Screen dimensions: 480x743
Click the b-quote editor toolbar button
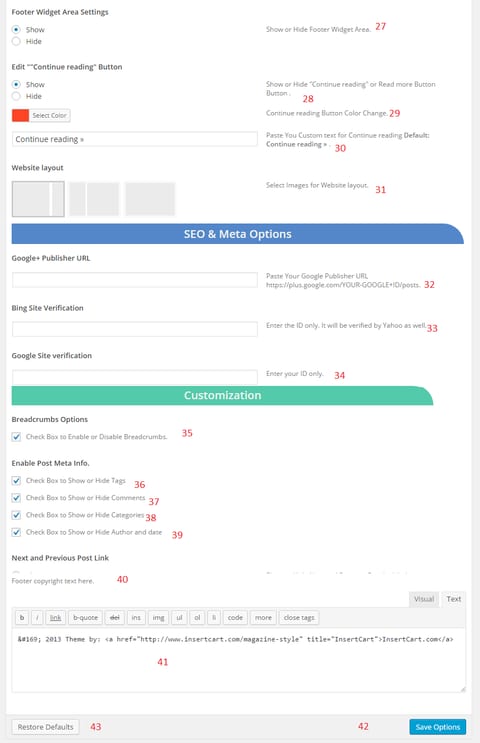click(85, 617)
